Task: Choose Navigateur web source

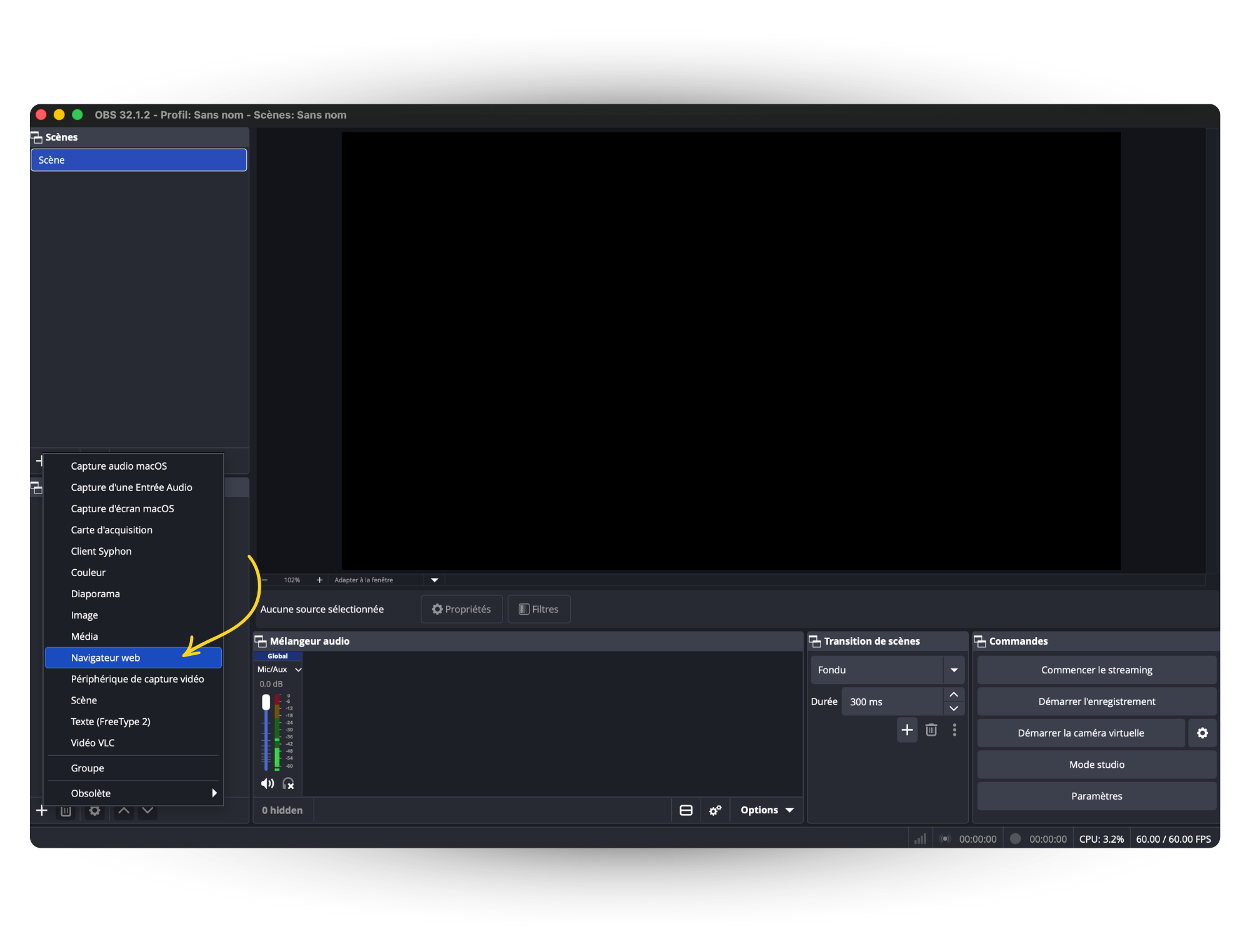Action: (133, 658)
